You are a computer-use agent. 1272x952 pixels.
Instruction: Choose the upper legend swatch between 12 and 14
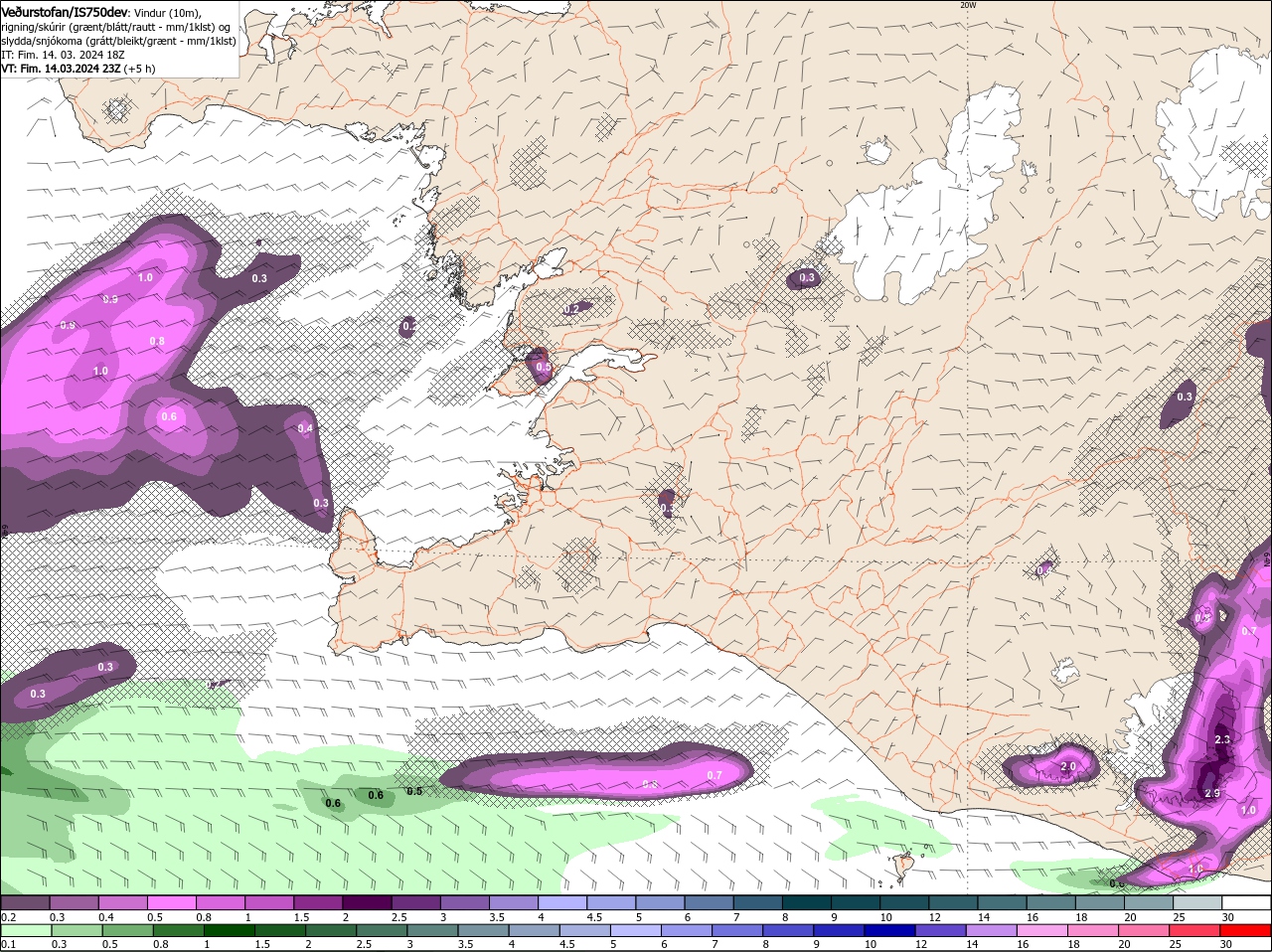[953, 902]
